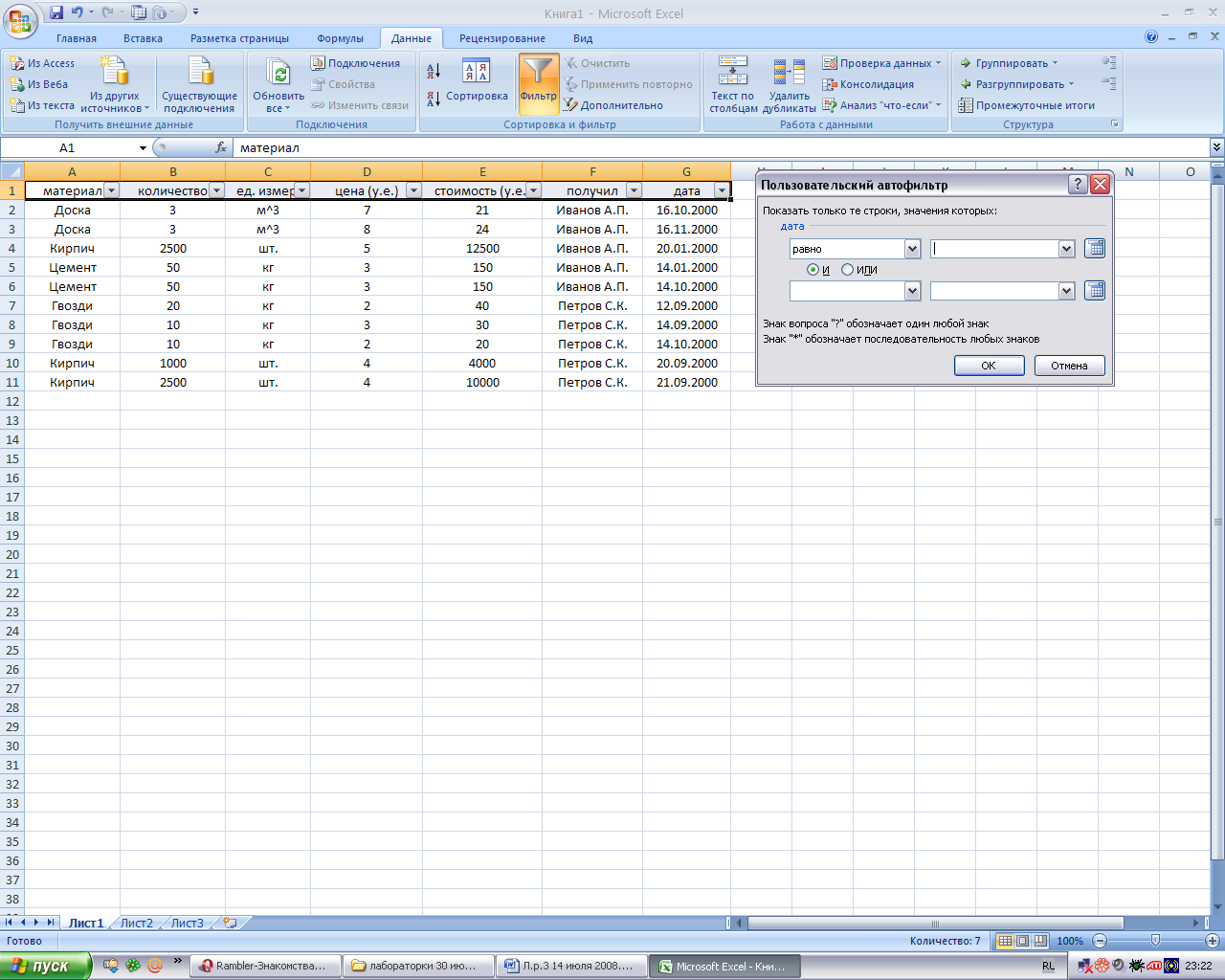Screen dimensions: 1225x980
Task: Click the Office button
Action: (20, 20)
